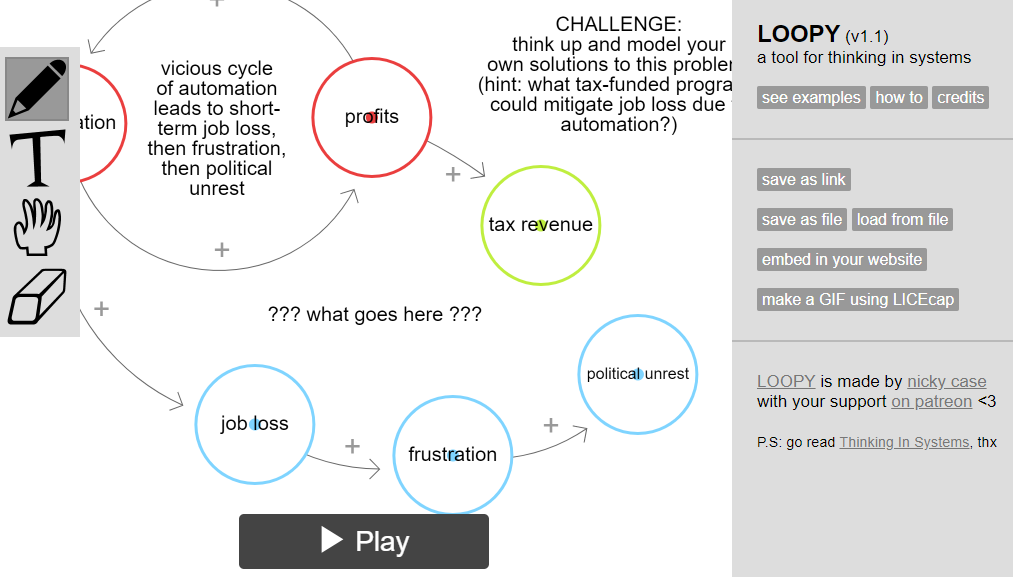The image size is (1013, 577).
Task: Select the hand drag tool
Action: [38, 227]
